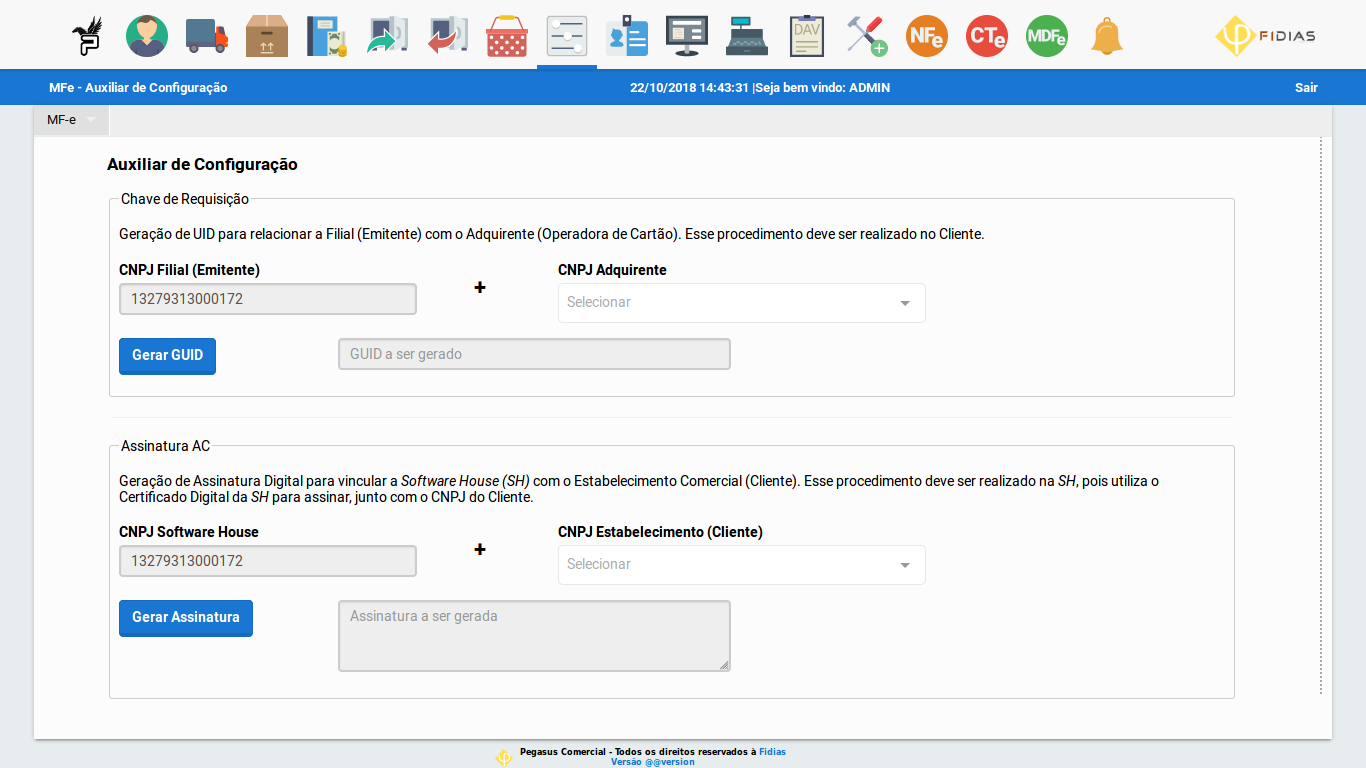
Task: Click the red shopping basket icon
Action: (x=507, y=36)
